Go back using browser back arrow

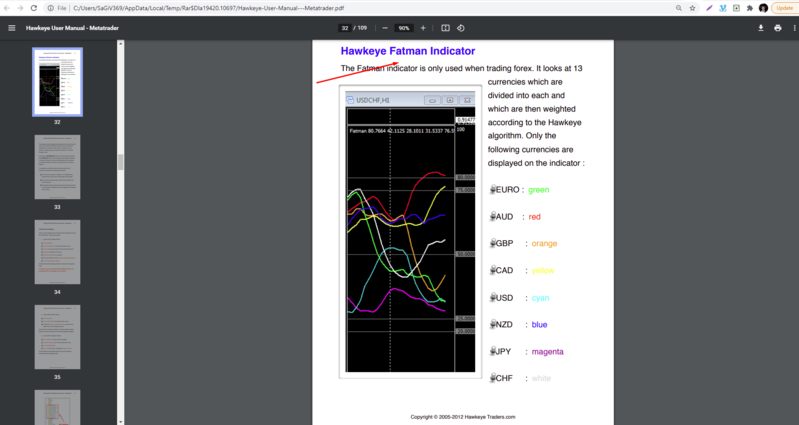coord(7,8)
